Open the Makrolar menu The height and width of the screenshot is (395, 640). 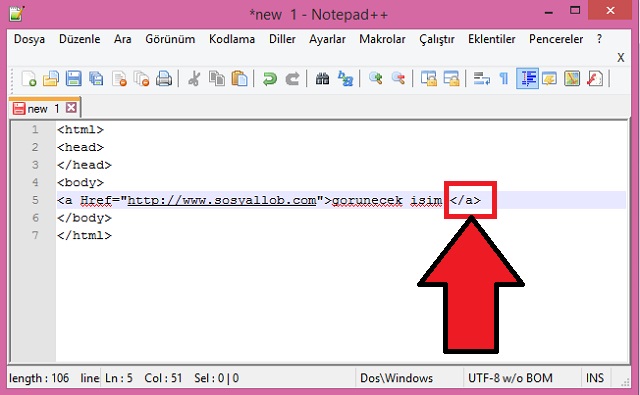382,39
